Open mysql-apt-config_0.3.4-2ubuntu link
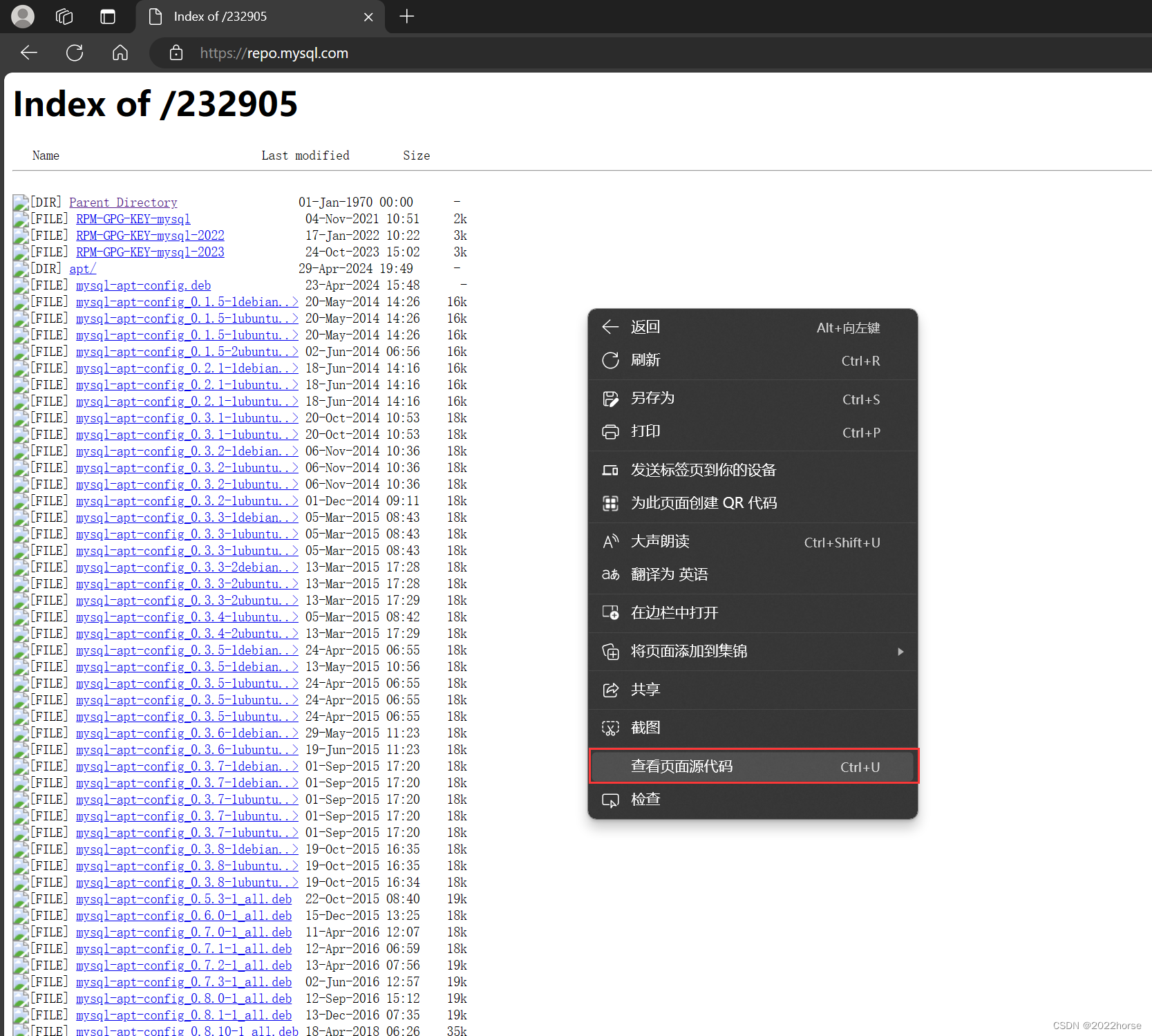 [x=187, y=634]
